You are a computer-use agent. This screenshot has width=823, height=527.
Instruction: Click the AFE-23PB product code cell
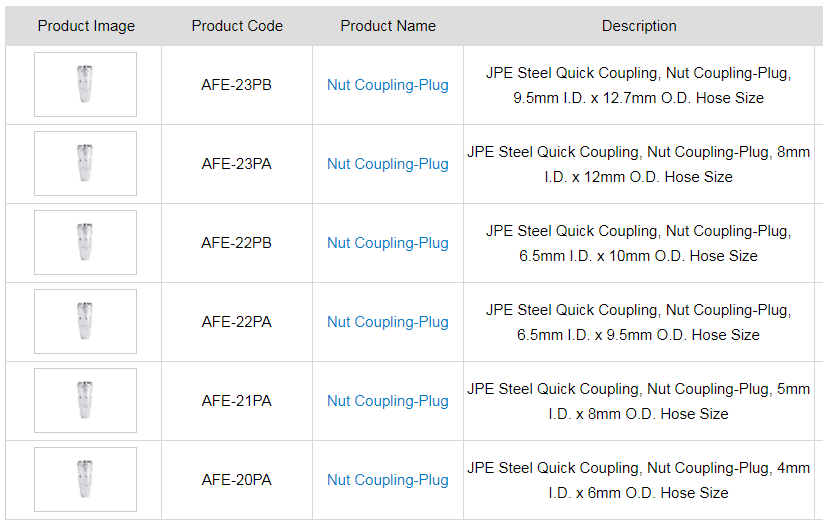tap(236, 85)
